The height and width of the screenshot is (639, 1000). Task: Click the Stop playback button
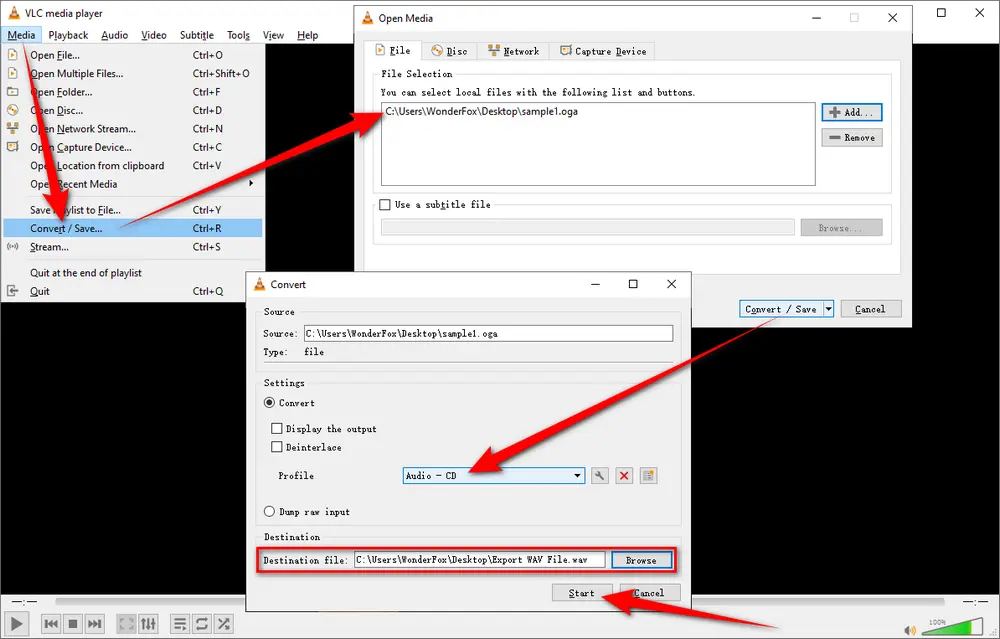pos(73,624)
